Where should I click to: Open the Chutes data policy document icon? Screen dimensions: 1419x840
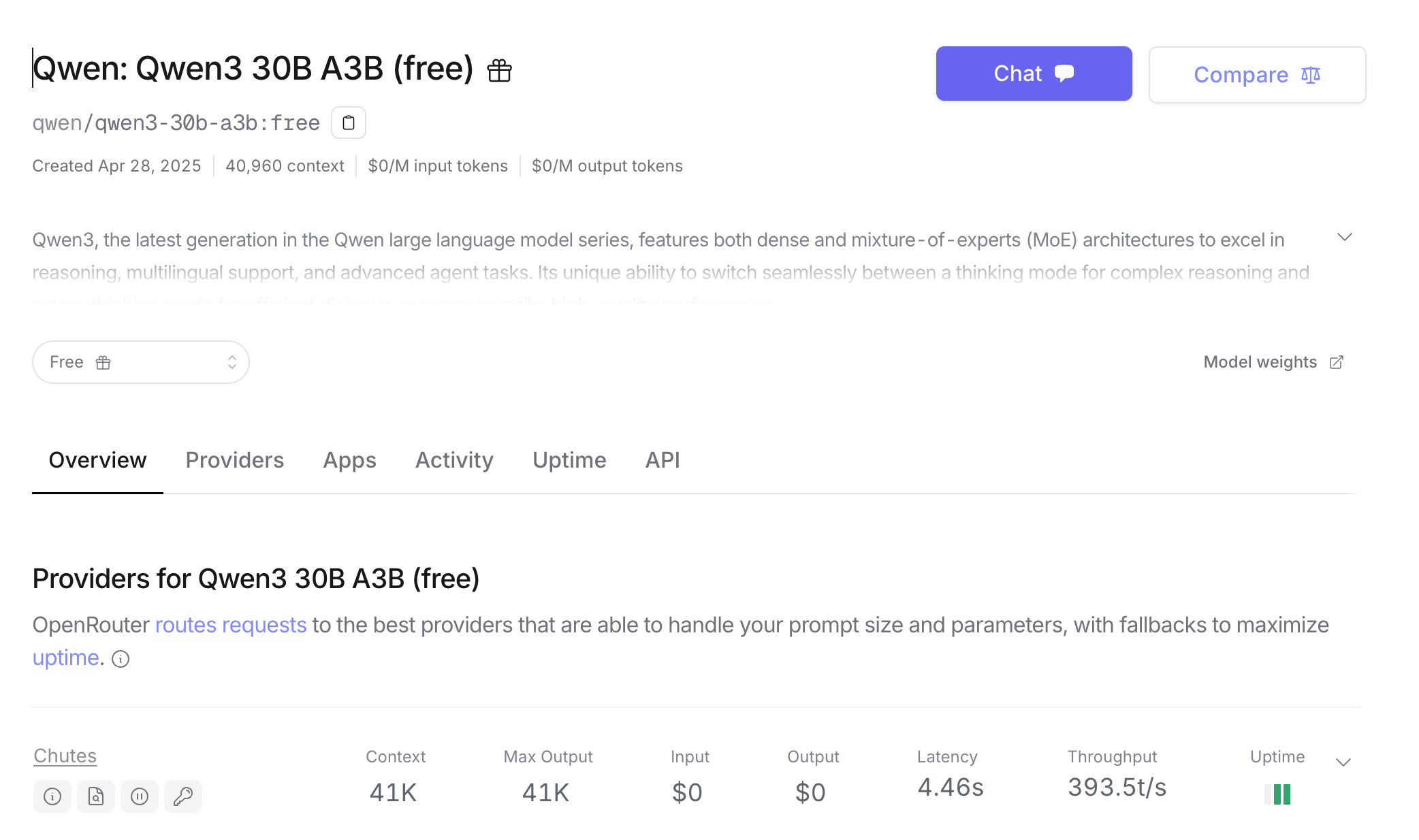(96, 796)
